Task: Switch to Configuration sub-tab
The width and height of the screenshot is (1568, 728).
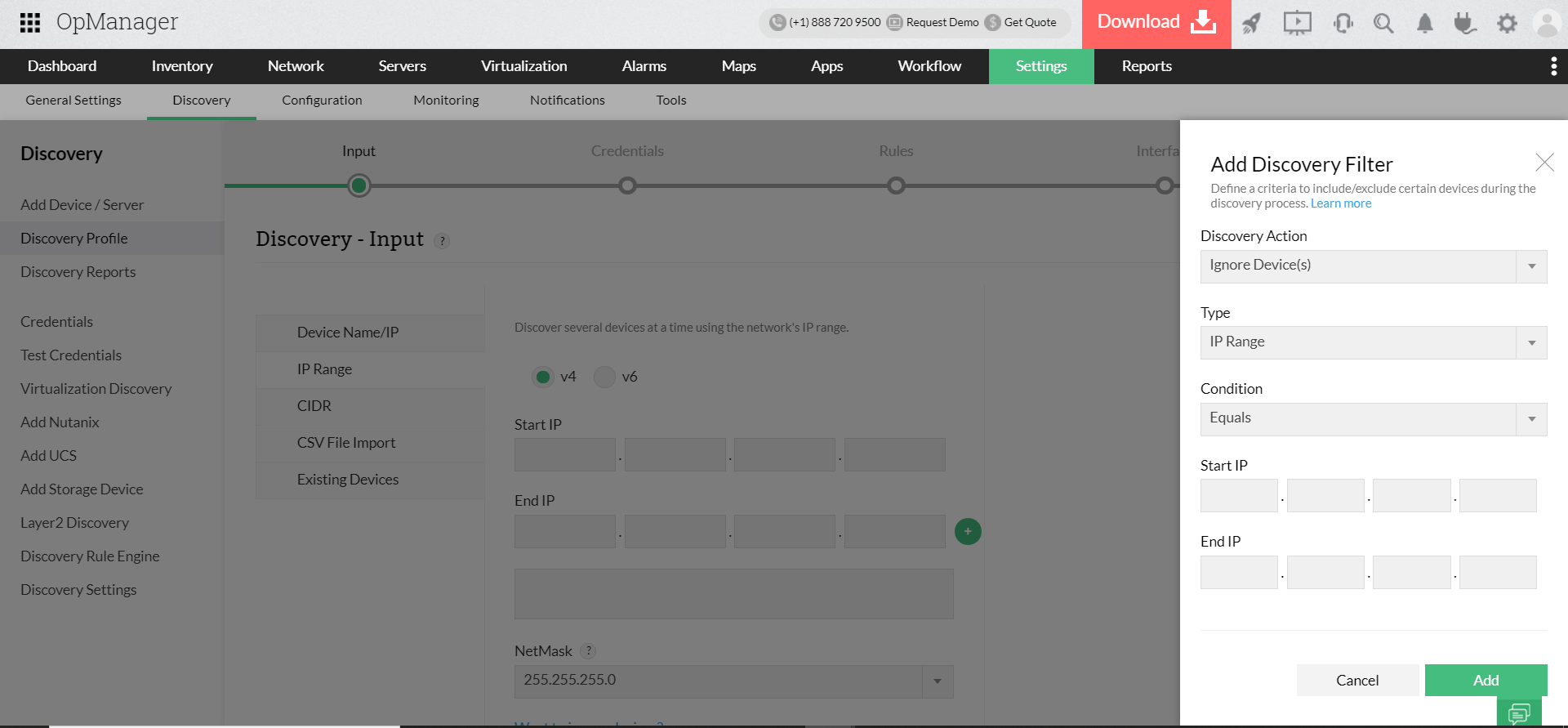Action: point(322,100)
